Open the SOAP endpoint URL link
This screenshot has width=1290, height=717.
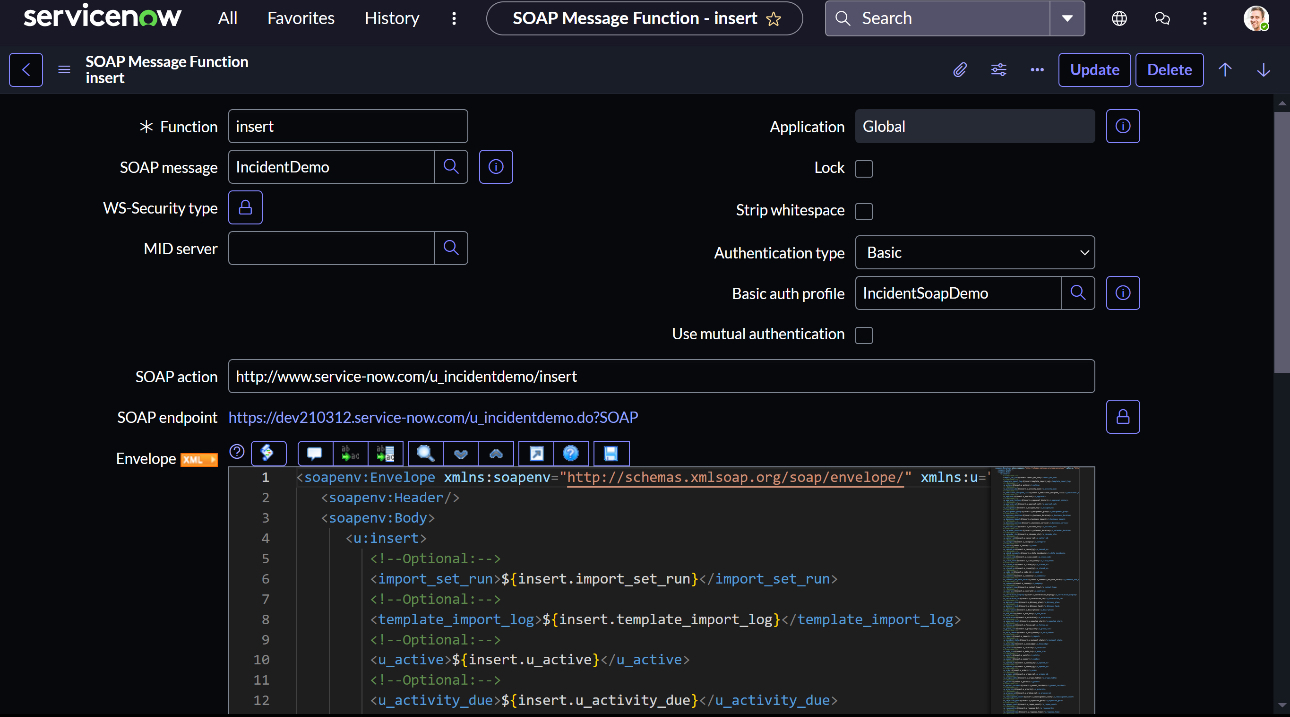click(433, 417)
